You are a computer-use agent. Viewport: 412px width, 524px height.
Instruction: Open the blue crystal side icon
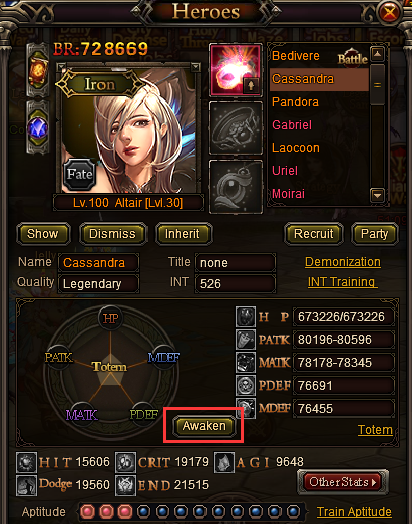tap(38, 128)
